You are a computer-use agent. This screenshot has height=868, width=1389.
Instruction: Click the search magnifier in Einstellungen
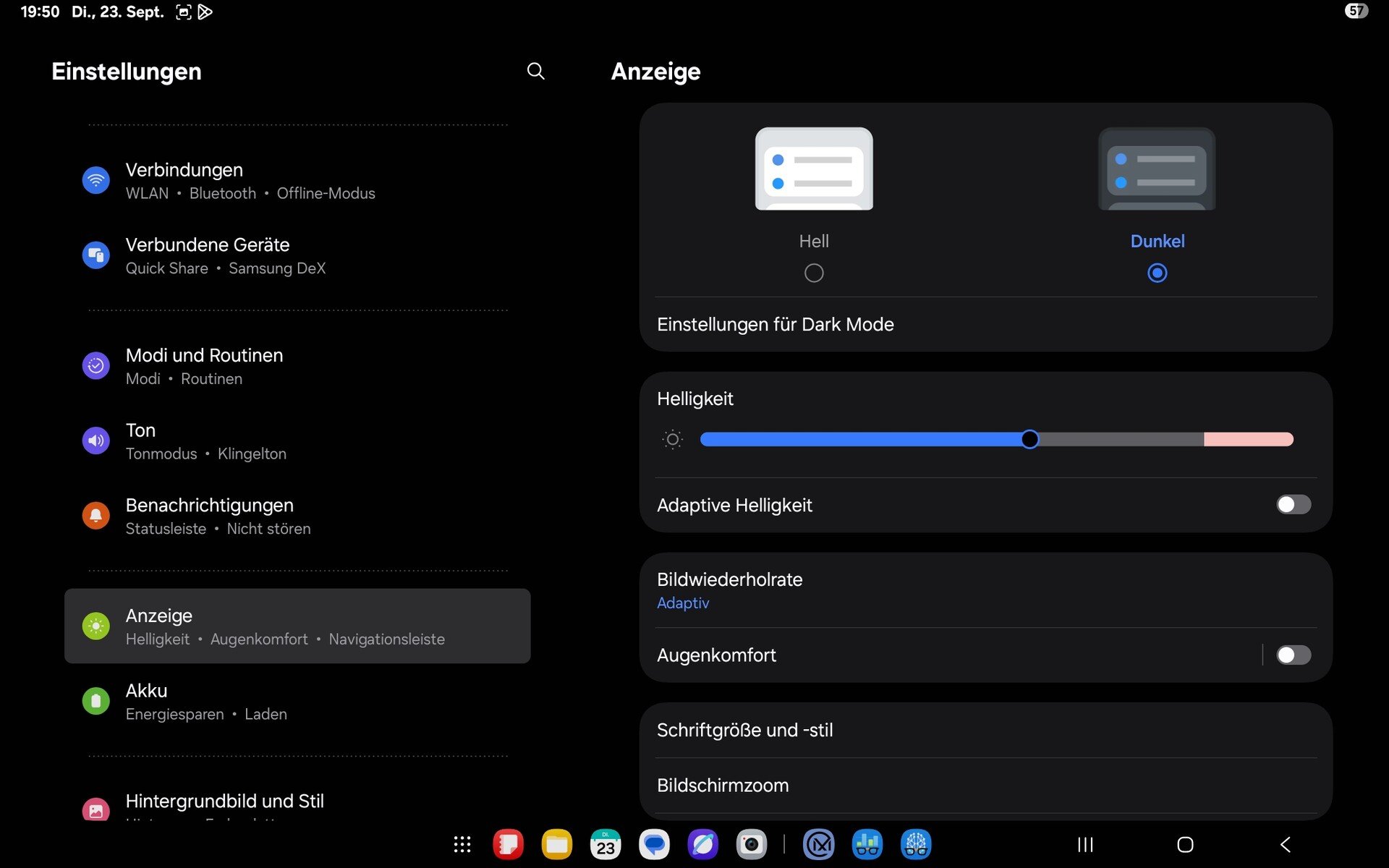pos(535,71)
